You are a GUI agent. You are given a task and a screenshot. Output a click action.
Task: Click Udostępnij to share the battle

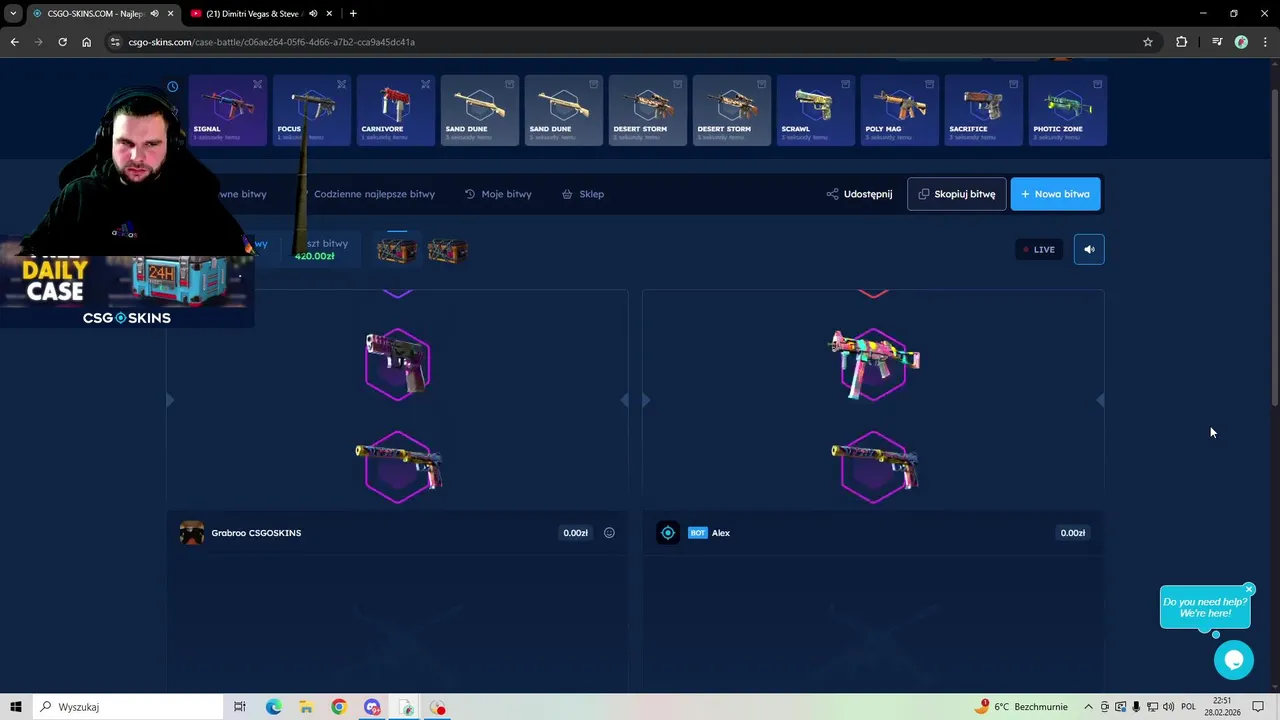859,194
